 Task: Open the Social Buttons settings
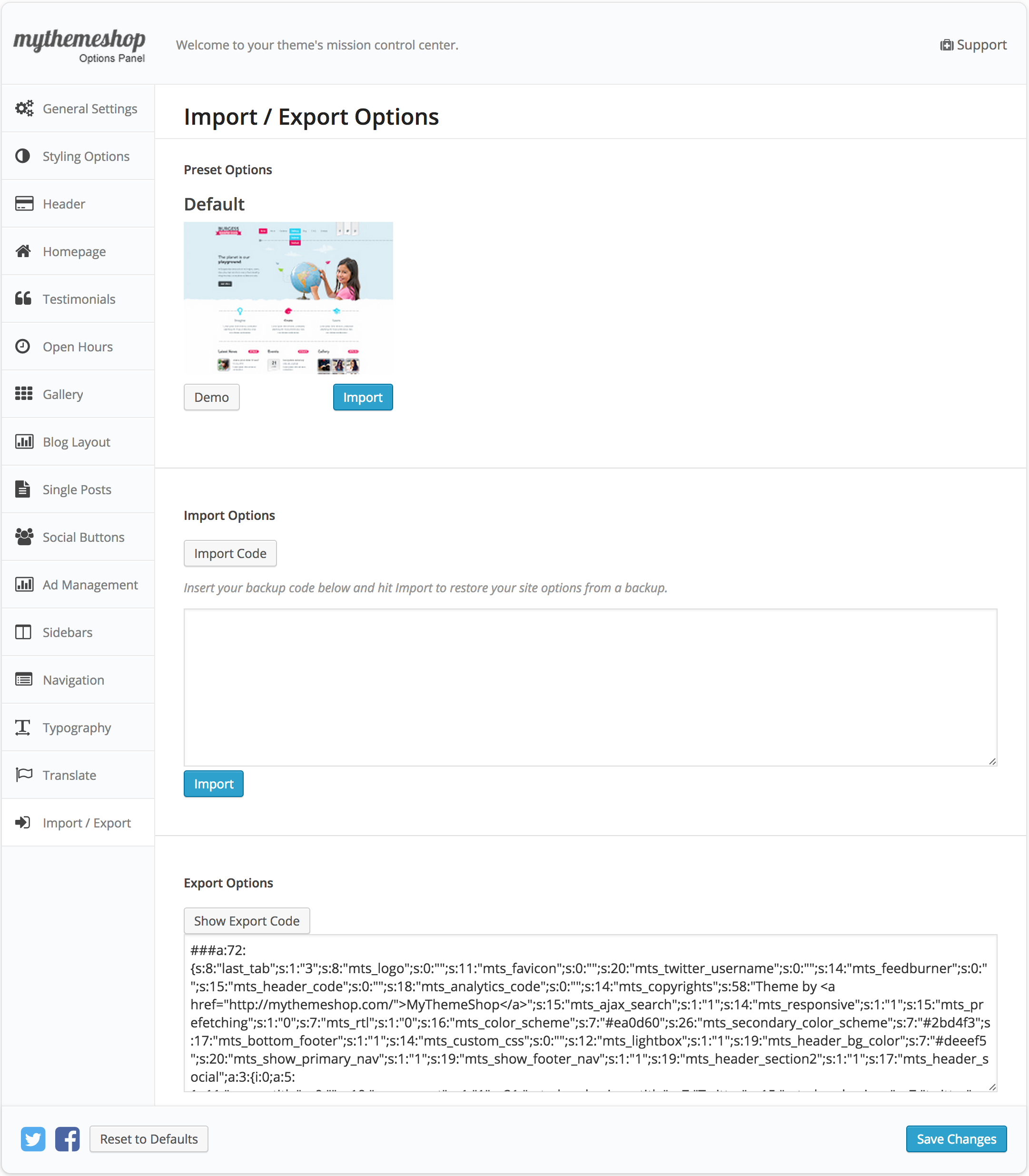(x=83, y=537)
